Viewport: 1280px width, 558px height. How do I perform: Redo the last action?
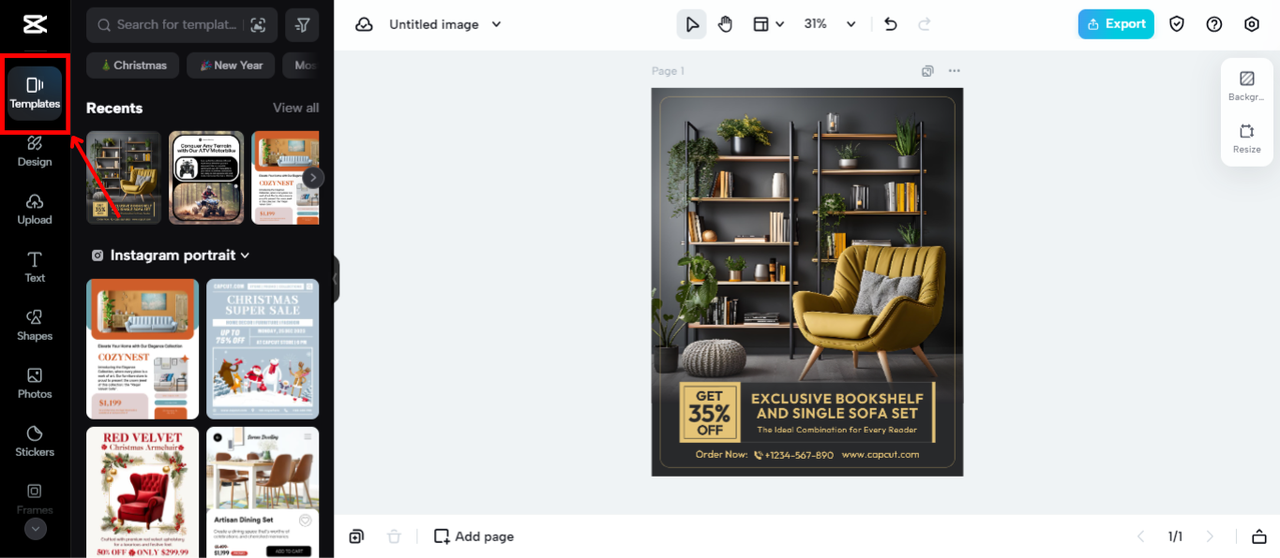click(924, 24)
